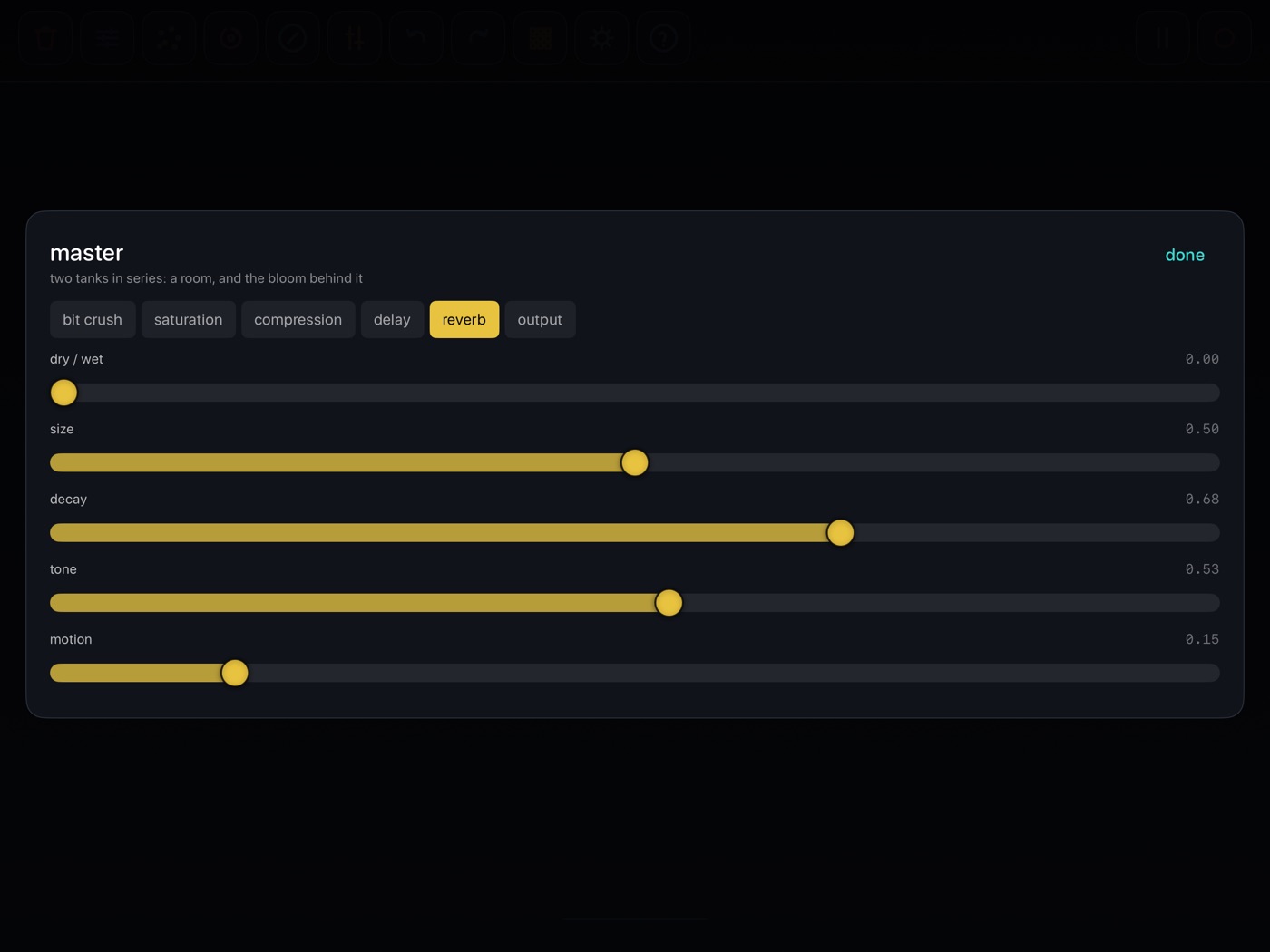Image resolution: width=1270 pixels, height=952 pixels.
Task: Click the dry / wet value 0.00
Action: pyautogui.click(x=1202, y=359)
